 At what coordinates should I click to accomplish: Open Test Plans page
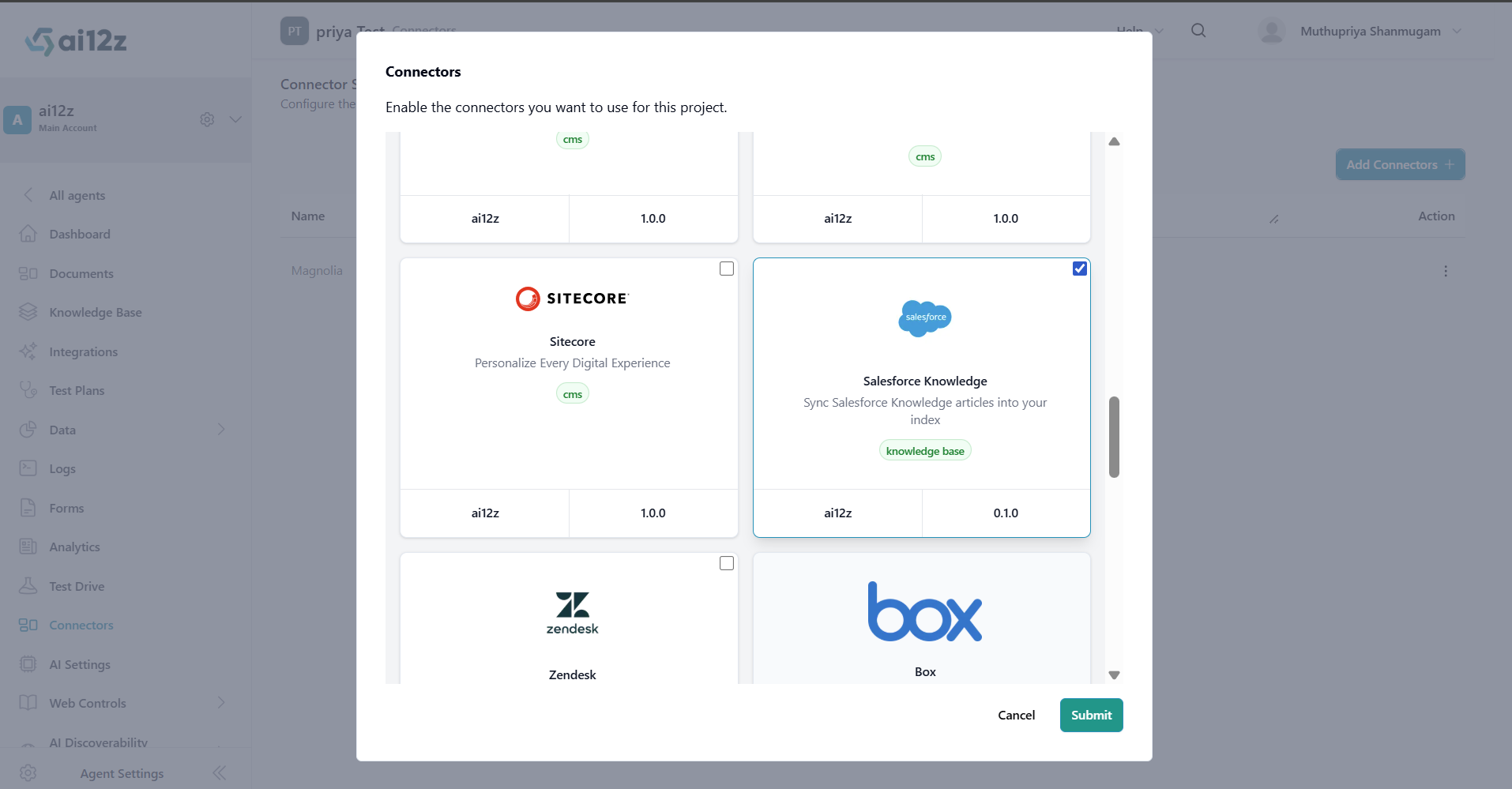pos(77,390)
